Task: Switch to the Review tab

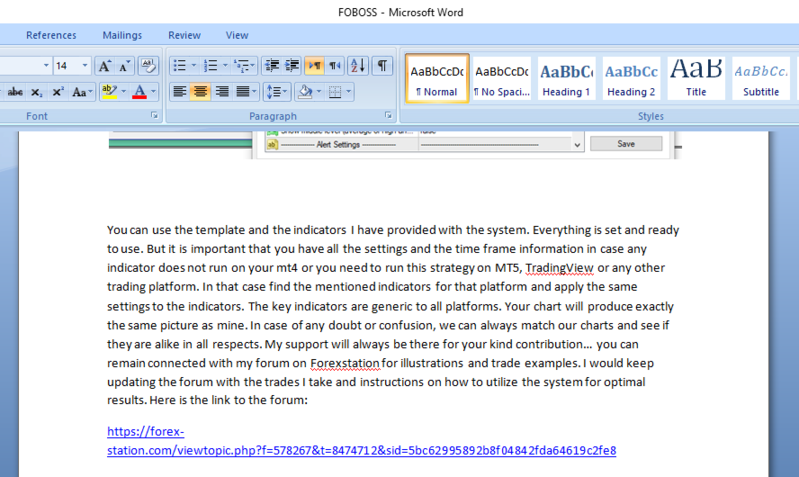Action: 184,35
